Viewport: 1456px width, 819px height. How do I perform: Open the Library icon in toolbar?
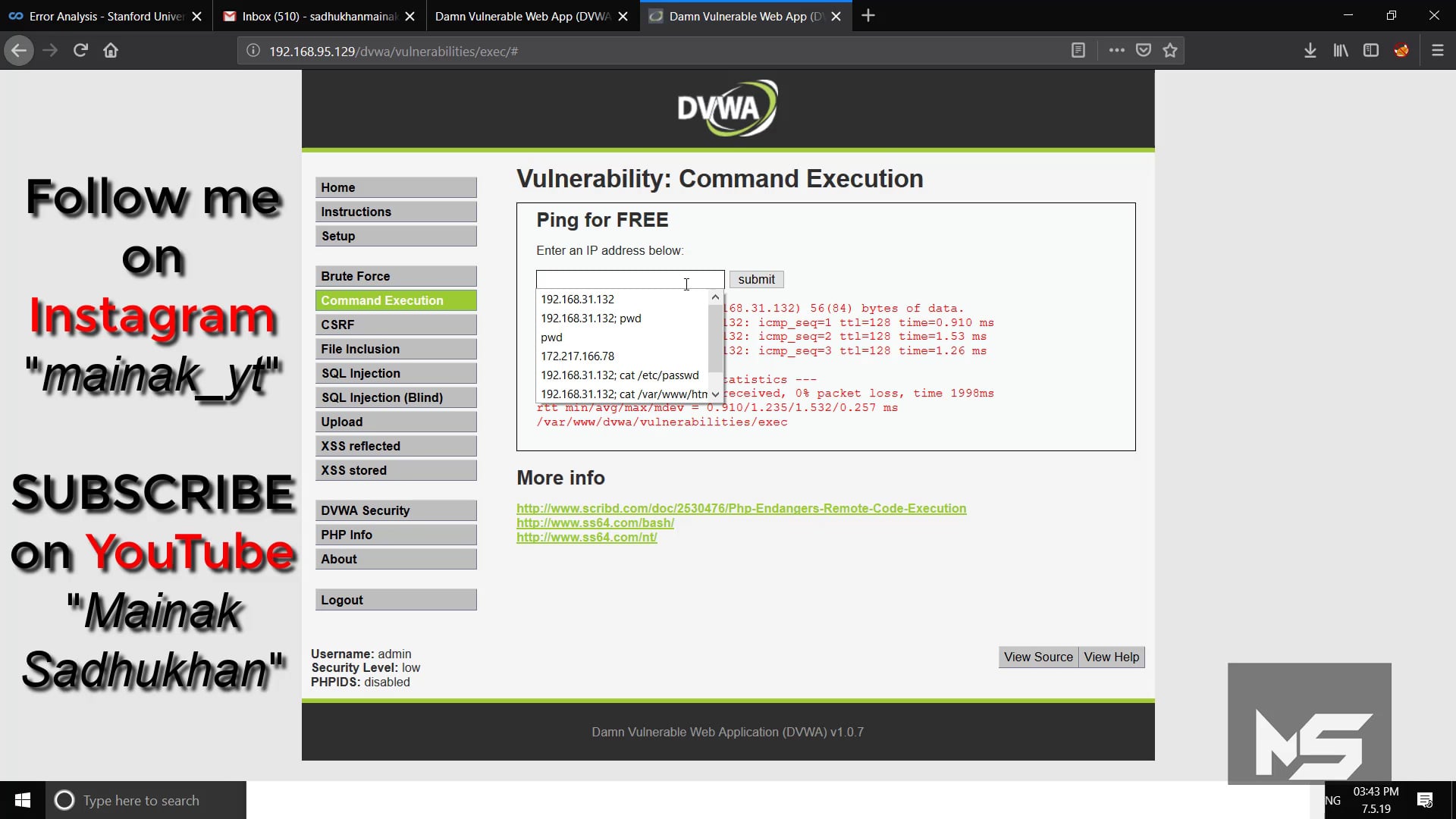click(1341, 51)
